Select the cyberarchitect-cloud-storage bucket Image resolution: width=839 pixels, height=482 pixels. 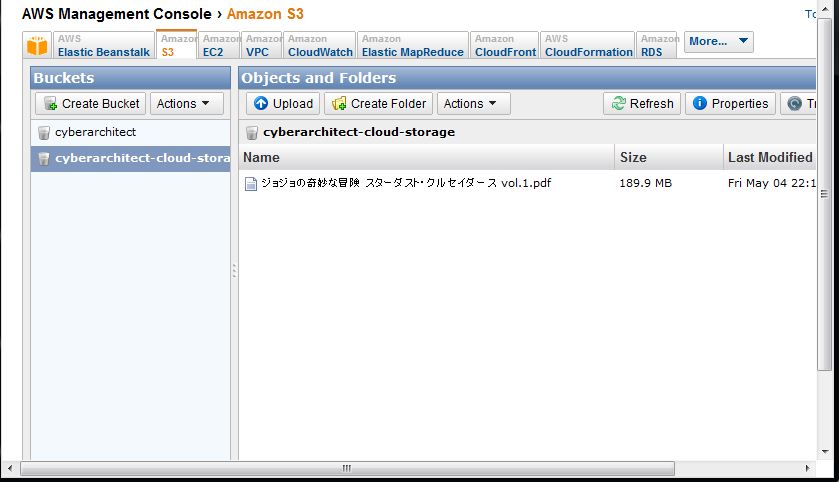coord(131,158)
